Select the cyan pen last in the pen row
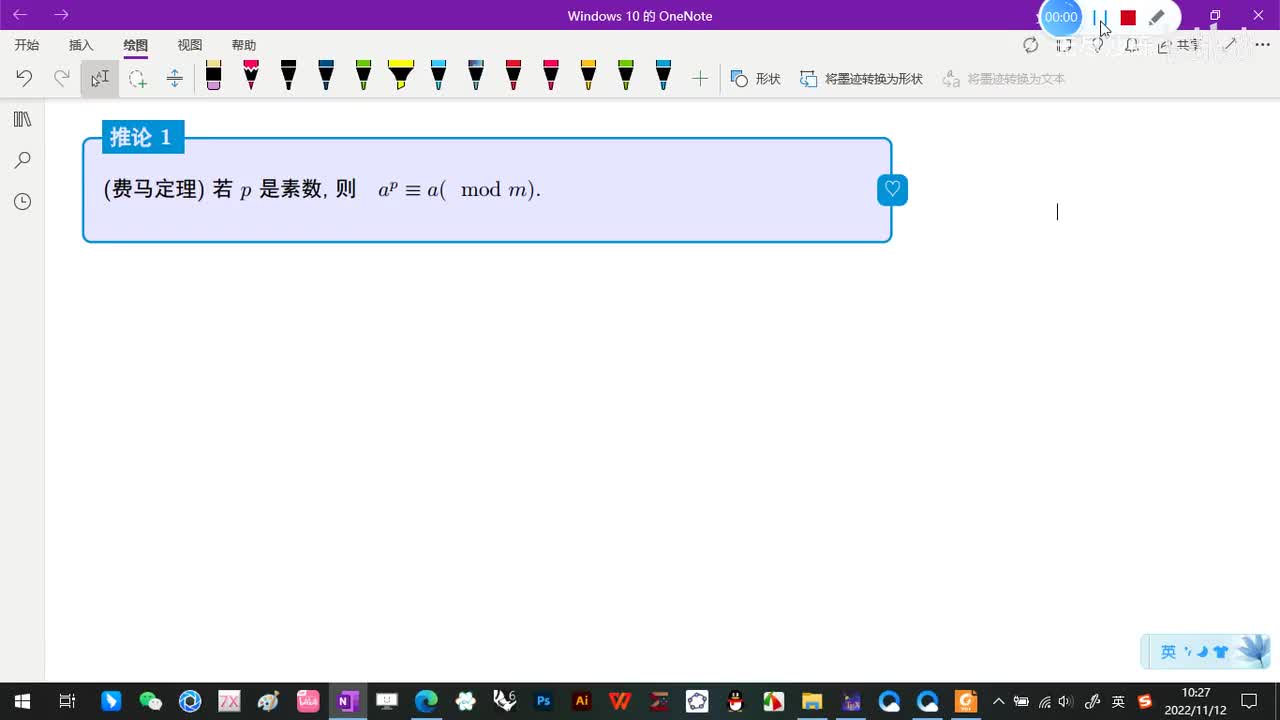 (x=663, y=75)
